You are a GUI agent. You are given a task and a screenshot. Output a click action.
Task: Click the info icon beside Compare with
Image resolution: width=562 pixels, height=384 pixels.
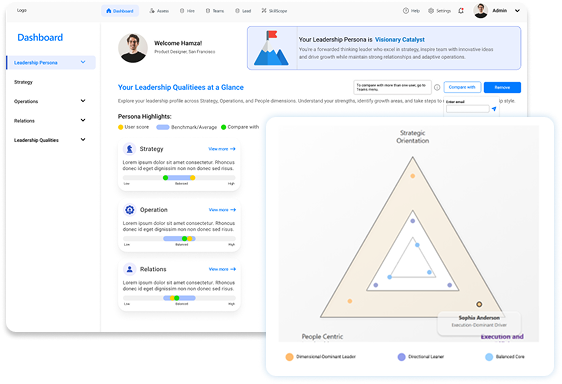pyautogui.click(x=437, y=87)
